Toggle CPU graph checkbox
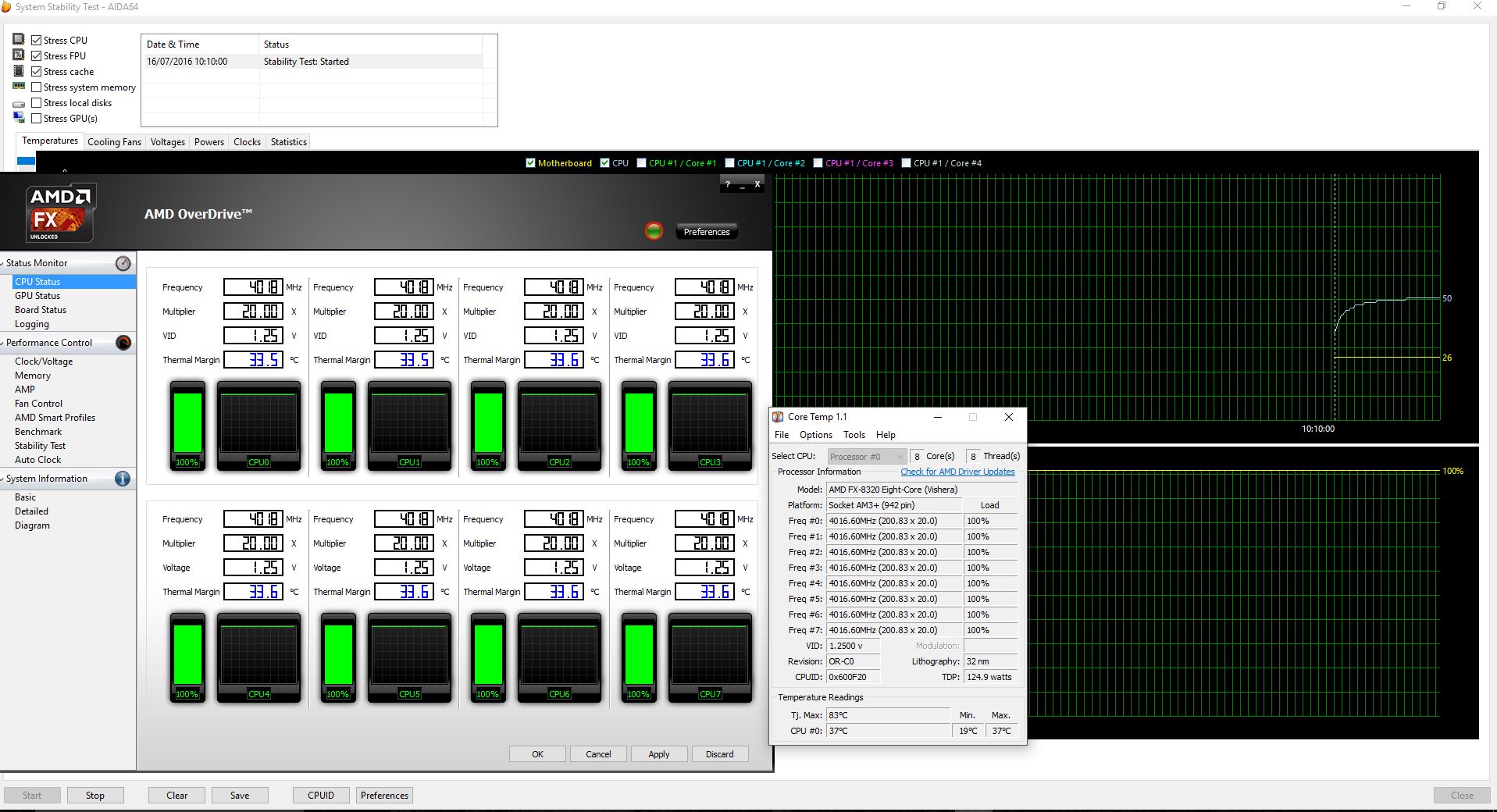This screenshot has width=1497, height=812. (604, 163)
